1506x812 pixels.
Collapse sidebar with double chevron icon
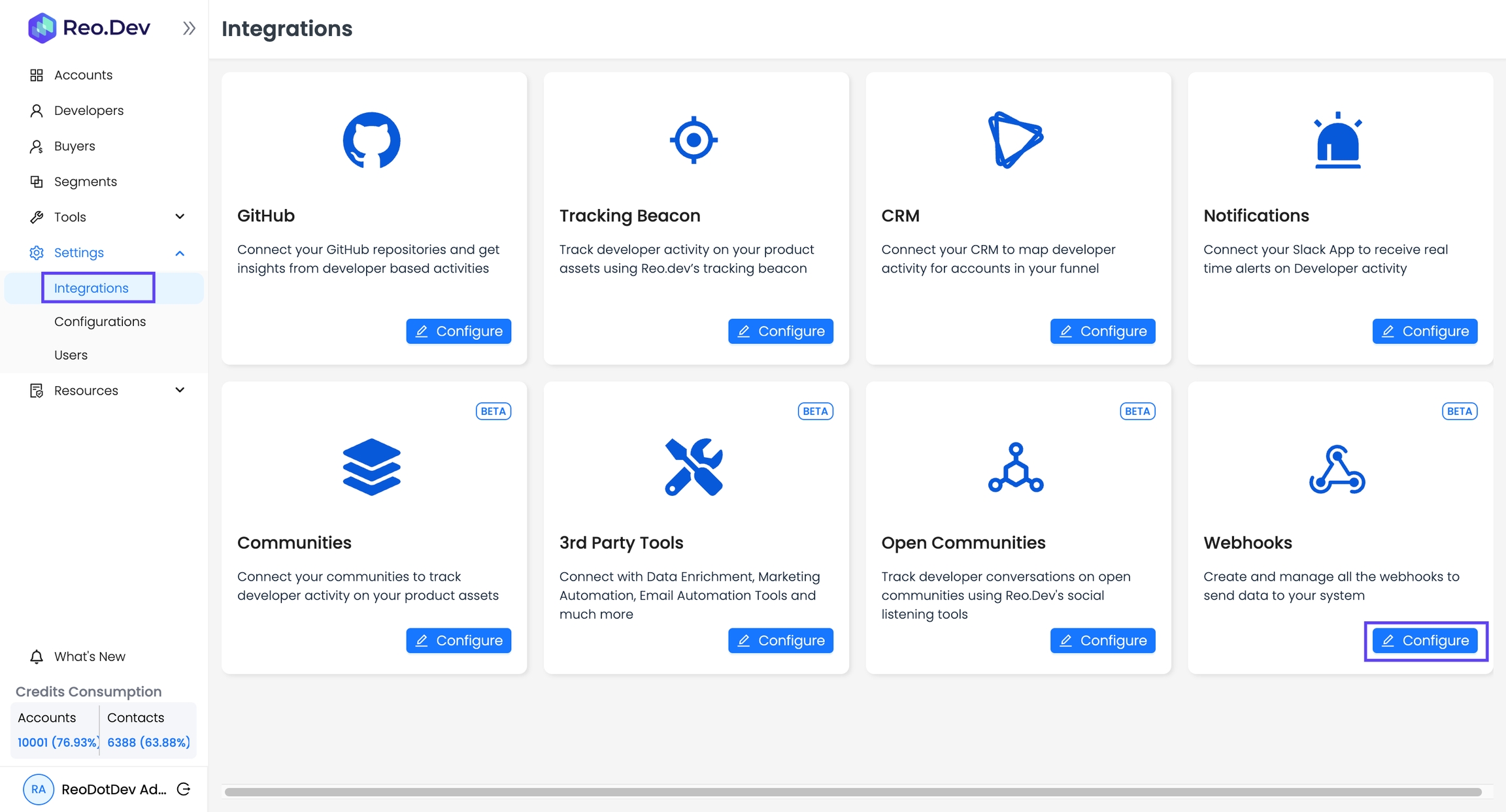coord(189,28)
